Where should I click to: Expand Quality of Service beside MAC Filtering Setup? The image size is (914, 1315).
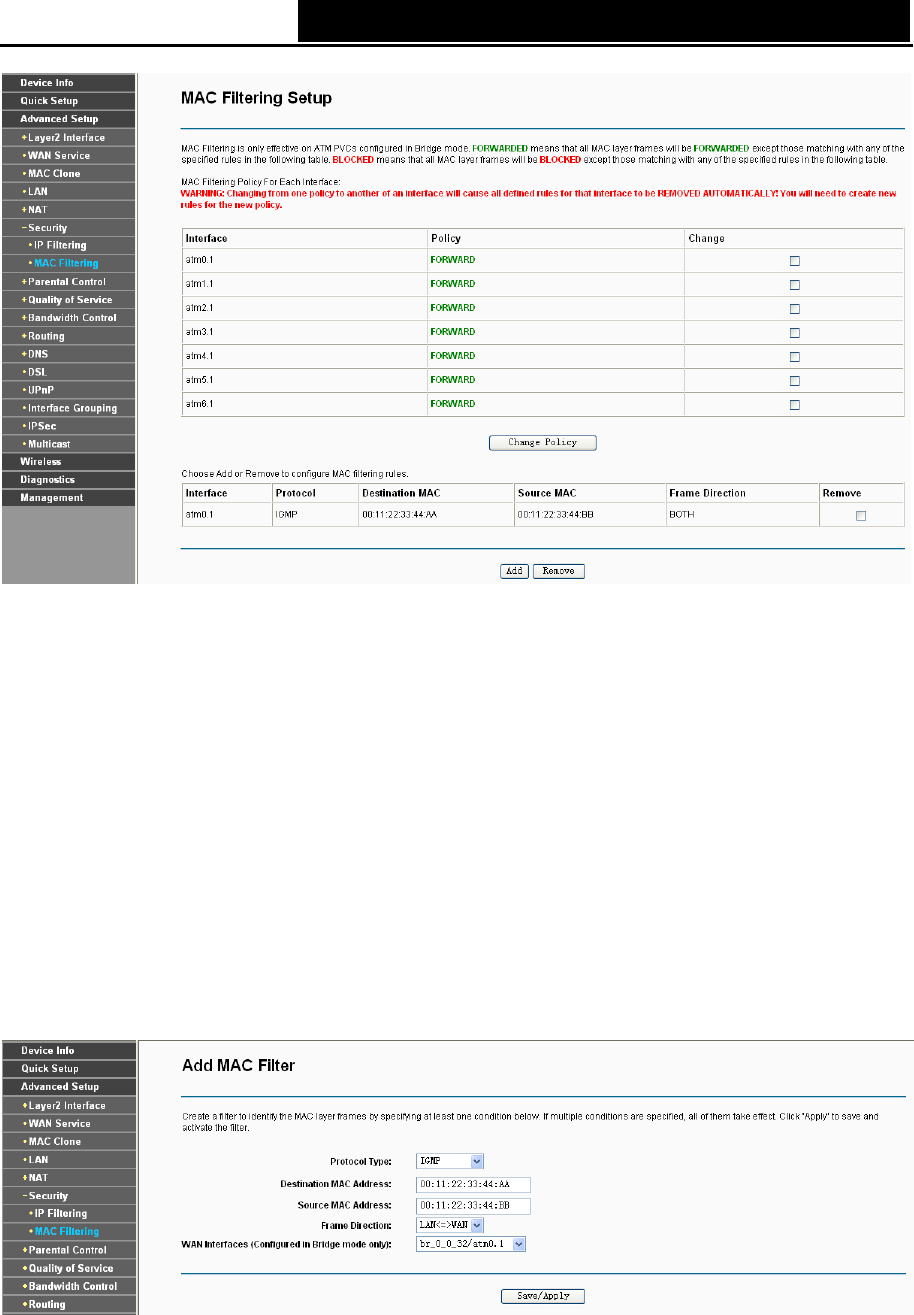point(68,300)
